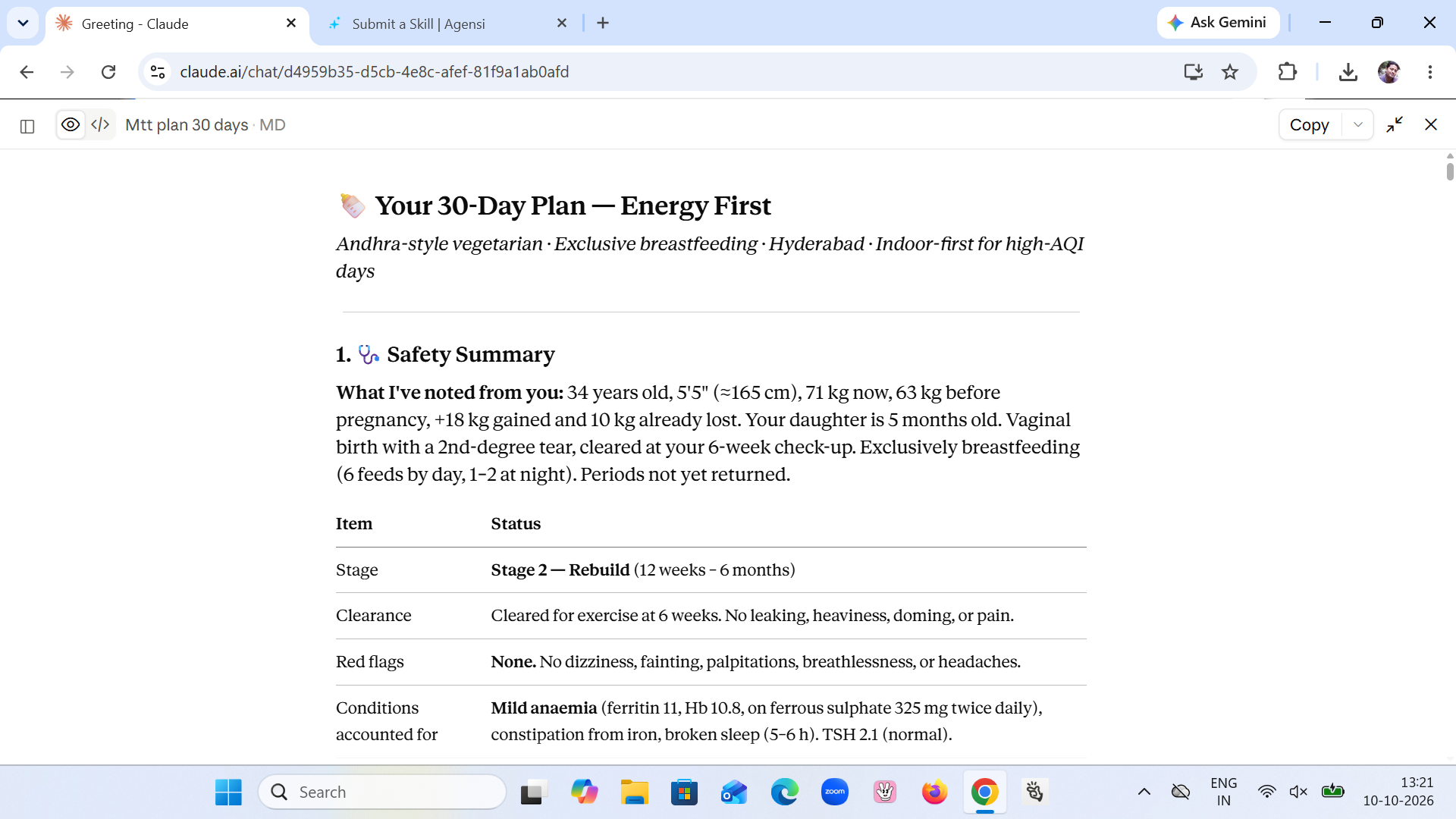Viewport: 1456px width, 819px height.
Task: Go back to previous page
Action: (x=27, y=72)
